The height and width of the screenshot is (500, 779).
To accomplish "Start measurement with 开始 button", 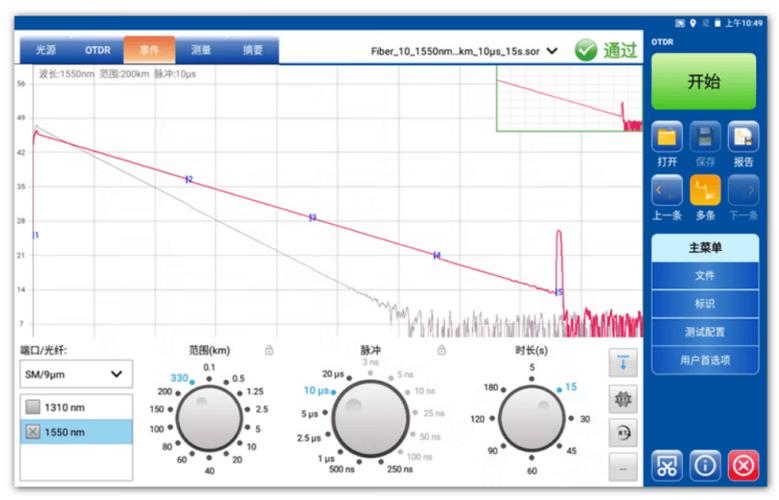I will [703, 82].
